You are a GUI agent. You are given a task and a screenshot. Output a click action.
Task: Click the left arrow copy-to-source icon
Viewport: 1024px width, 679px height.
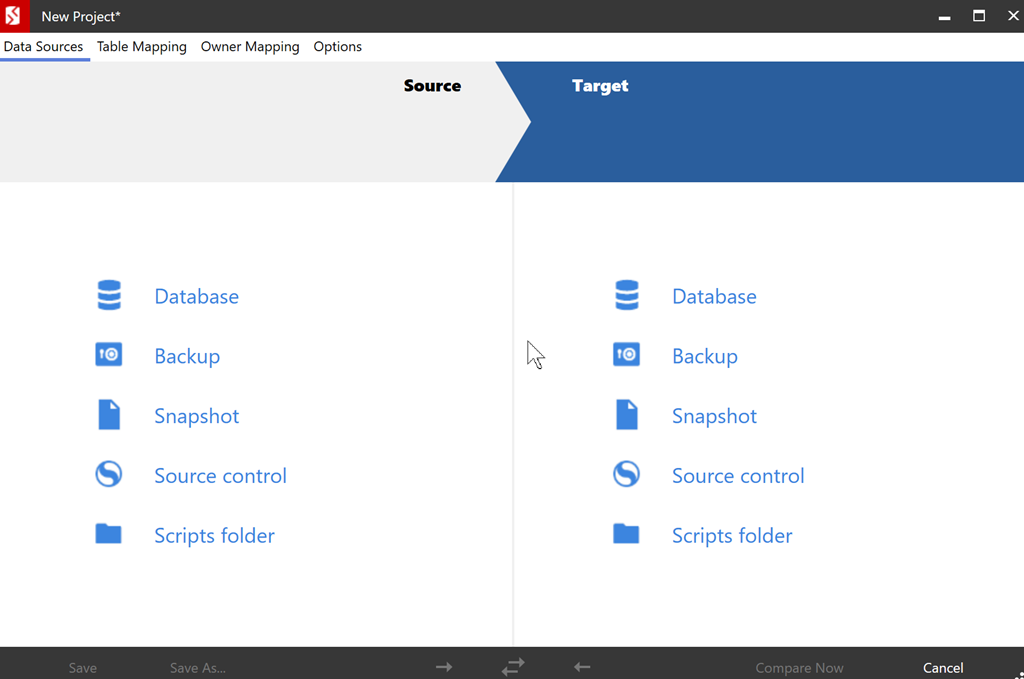pyautogui.click(x=582, y=667)
